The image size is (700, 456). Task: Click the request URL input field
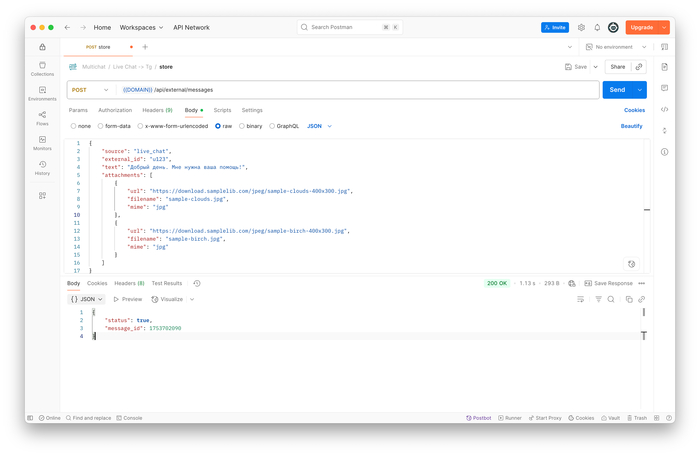[x=350, y=90]
